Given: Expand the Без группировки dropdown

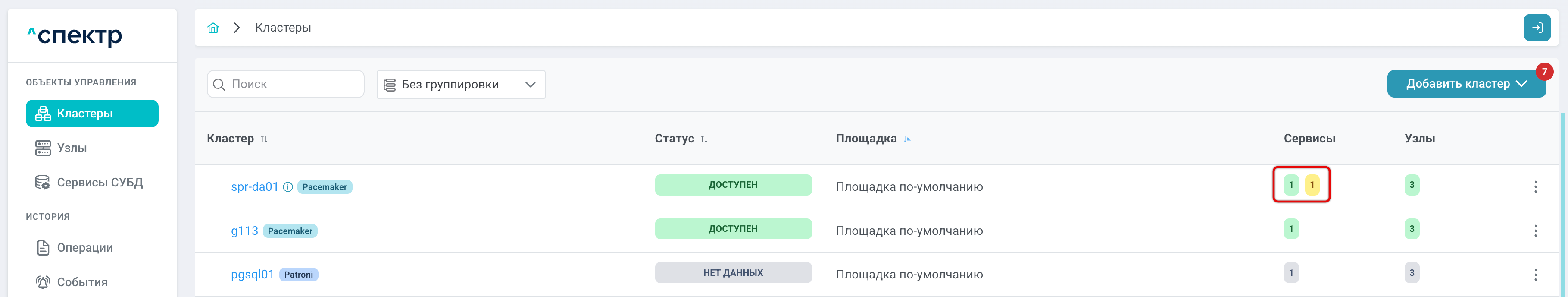Looking at the screenshot, I should [x=461, y=84].
